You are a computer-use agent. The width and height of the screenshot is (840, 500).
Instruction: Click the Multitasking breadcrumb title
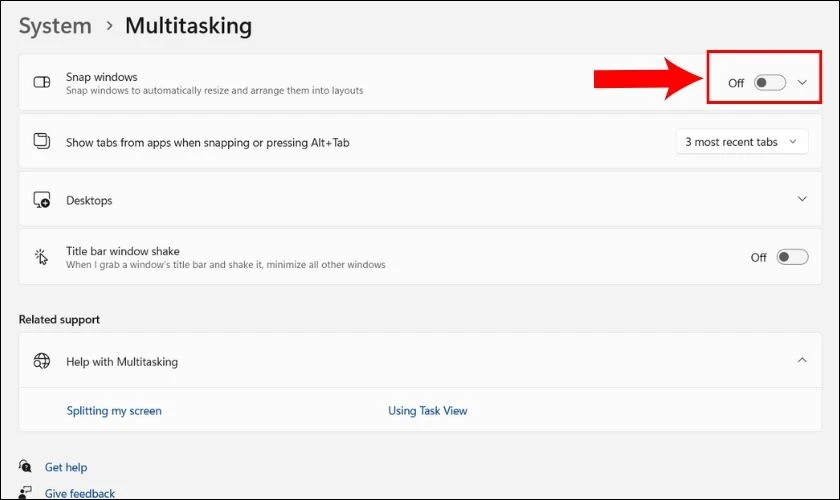pyautogui.click(x=189, y=26)
